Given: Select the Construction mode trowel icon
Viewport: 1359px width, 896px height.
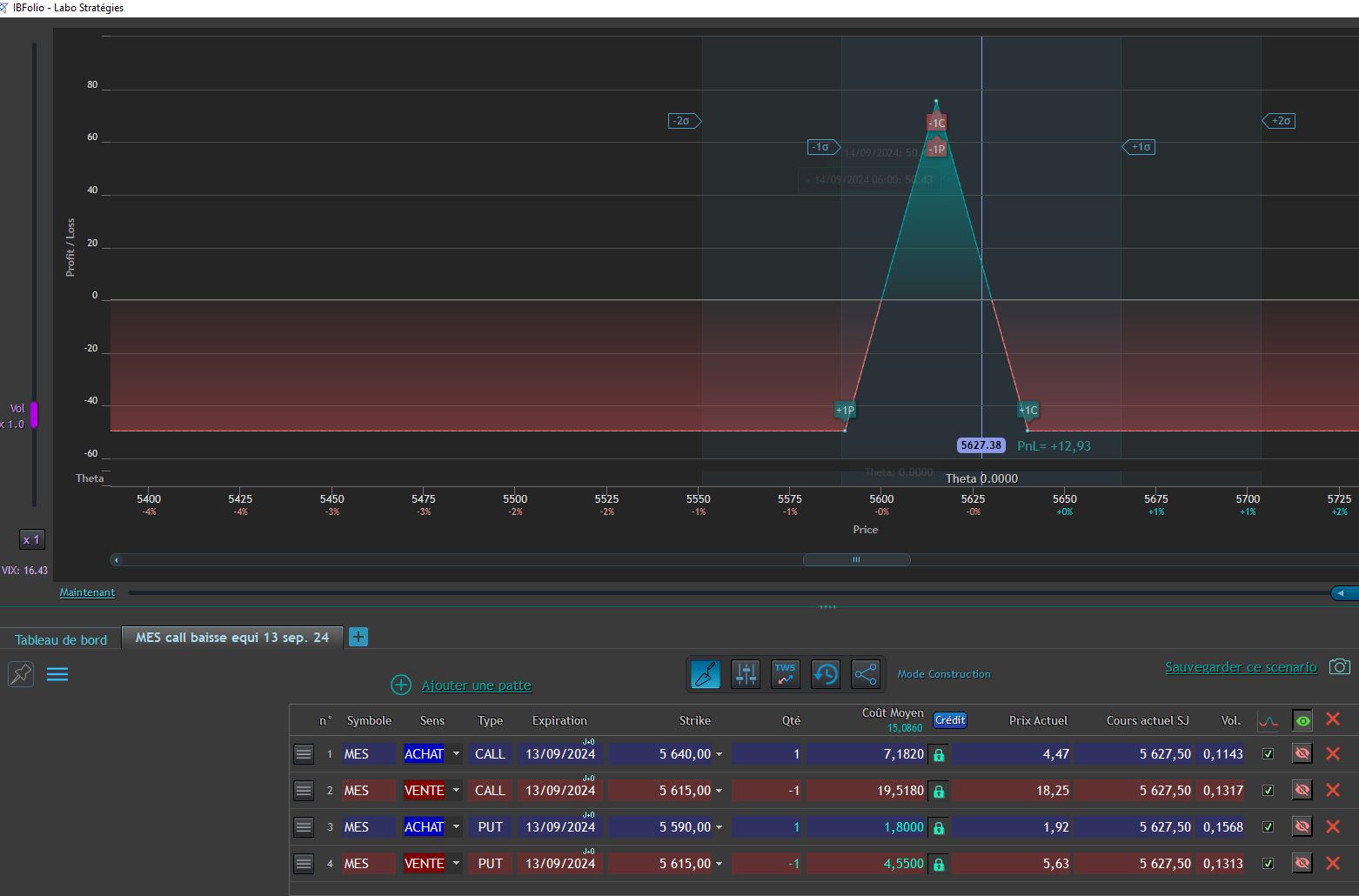Looking at the screenshot, I should (706, 674).
